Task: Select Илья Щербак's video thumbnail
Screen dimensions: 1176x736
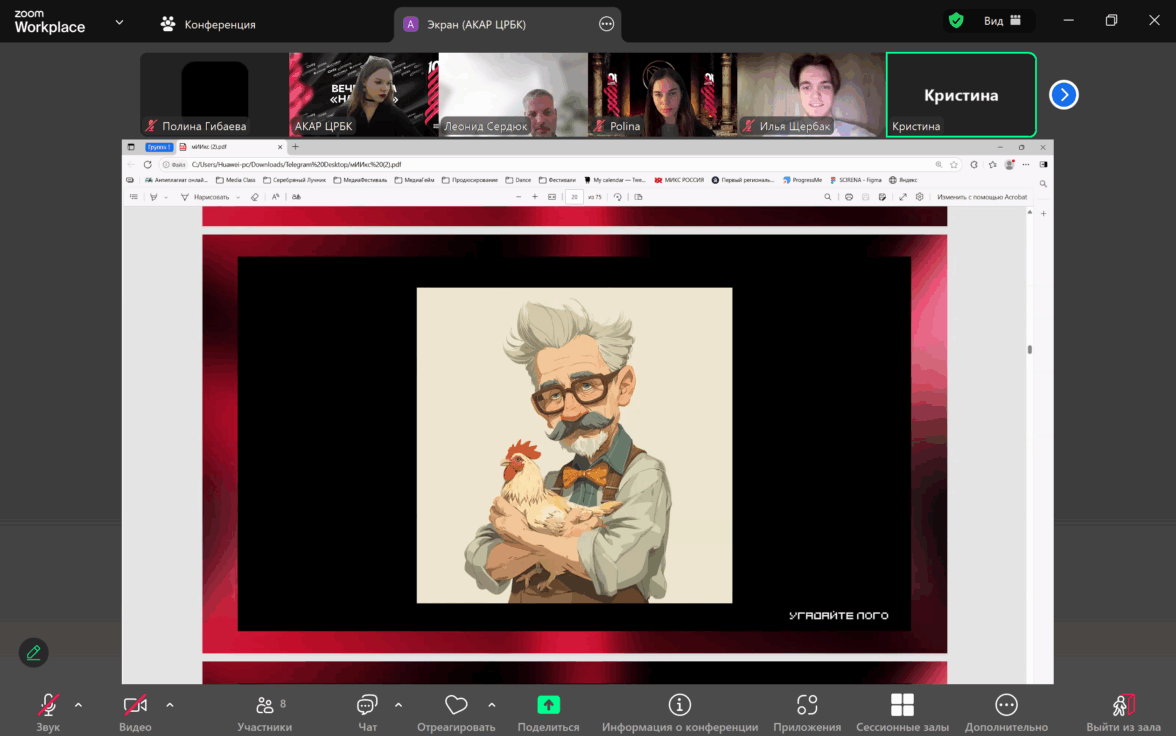Action: click(811, 94)
